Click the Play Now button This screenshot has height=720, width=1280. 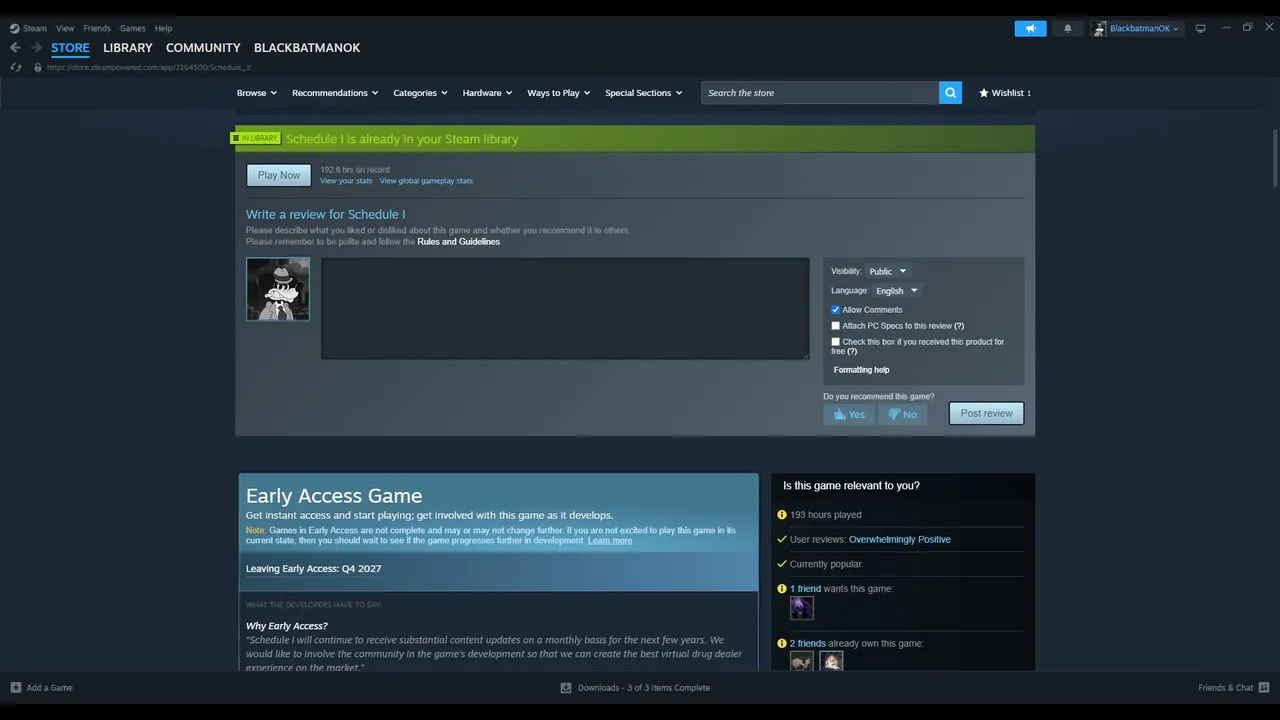click(279, 175)
